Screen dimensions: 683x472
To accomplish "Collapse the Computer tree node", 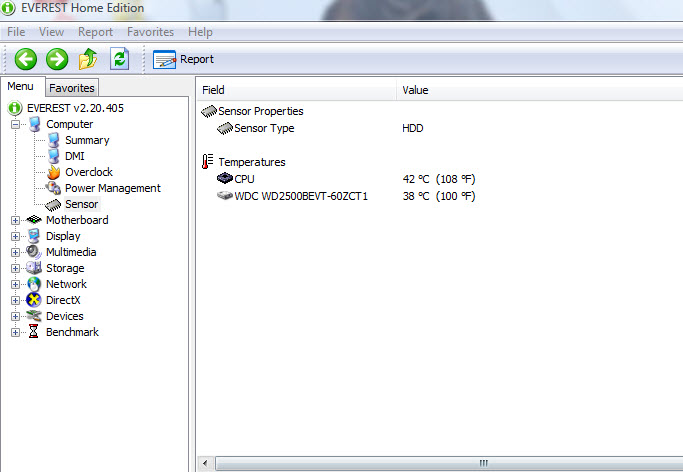I will (x=15, y=125).
